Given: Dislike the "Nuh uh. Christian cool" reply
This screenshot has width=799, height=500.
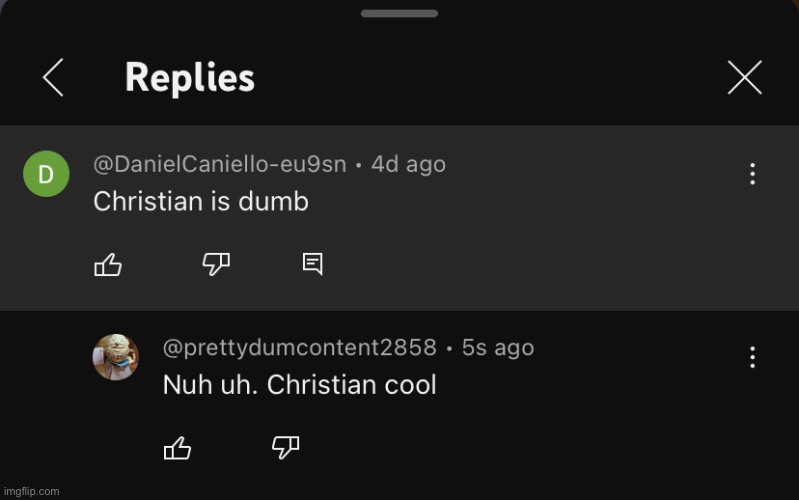Looking at the screenshot, I should point(285,448).
